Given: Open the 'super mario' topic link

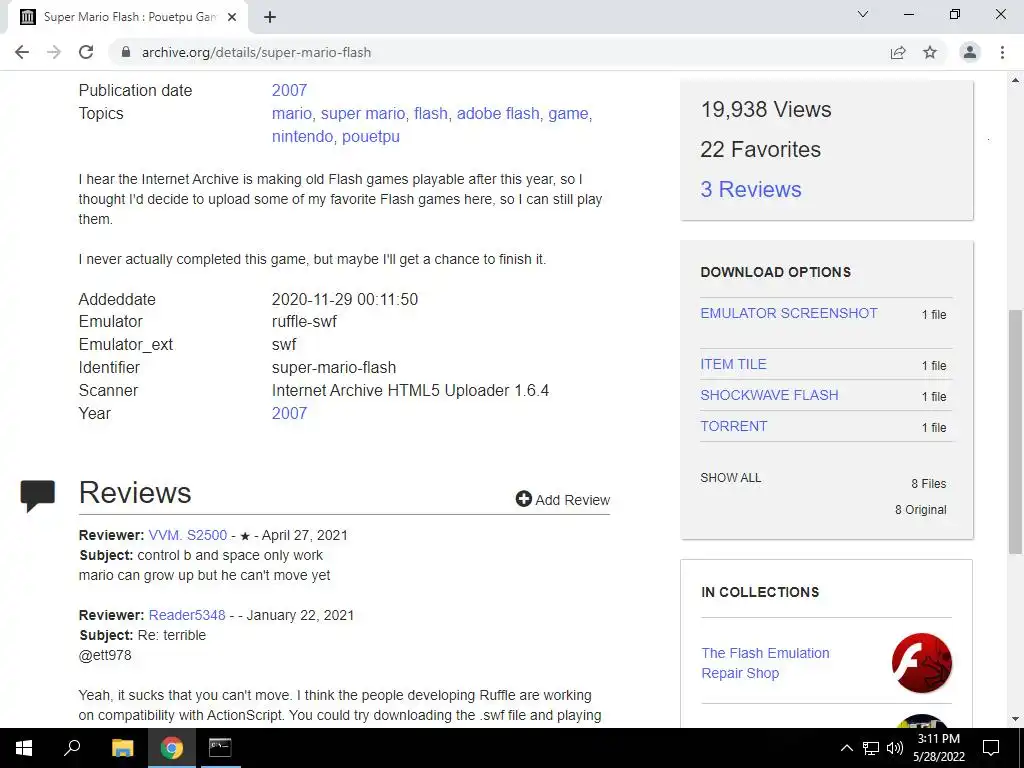Looking at the screenshot, I should click(x=362, y=113).
